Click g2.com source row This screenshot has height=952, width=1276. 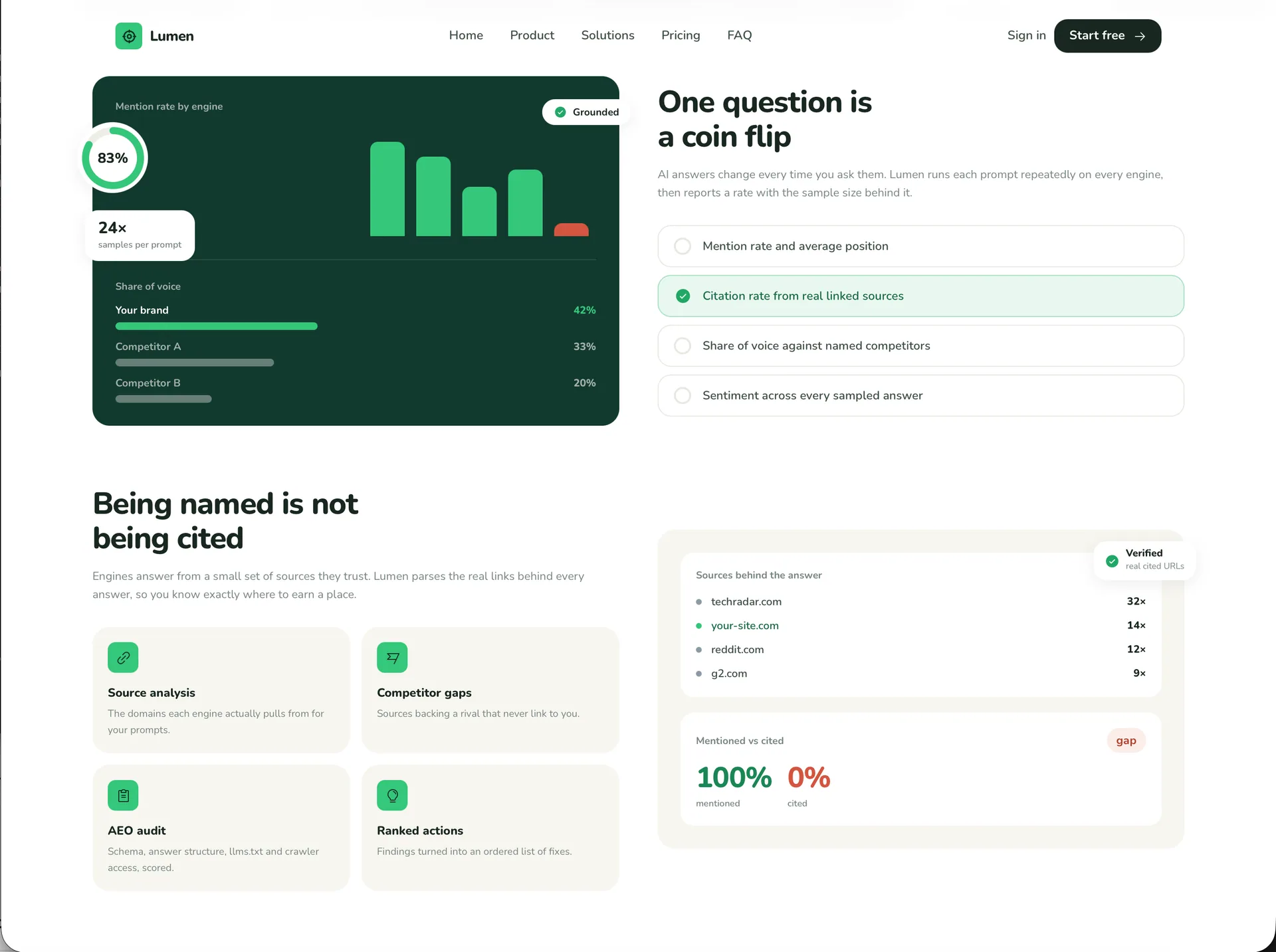[x=920, y=674]
